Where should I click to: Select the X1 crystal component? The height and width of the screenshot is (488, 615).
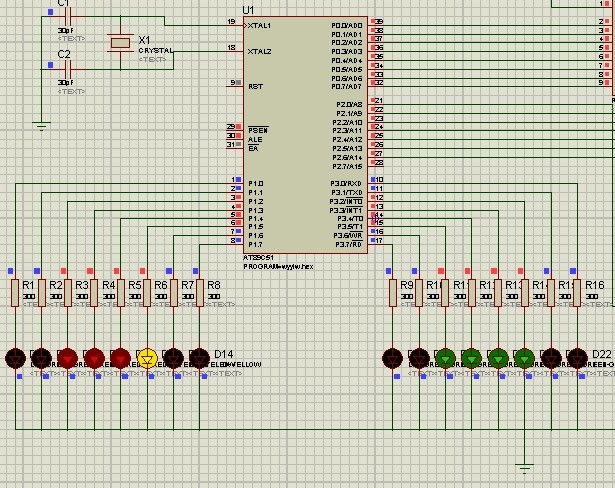(120, 42)
